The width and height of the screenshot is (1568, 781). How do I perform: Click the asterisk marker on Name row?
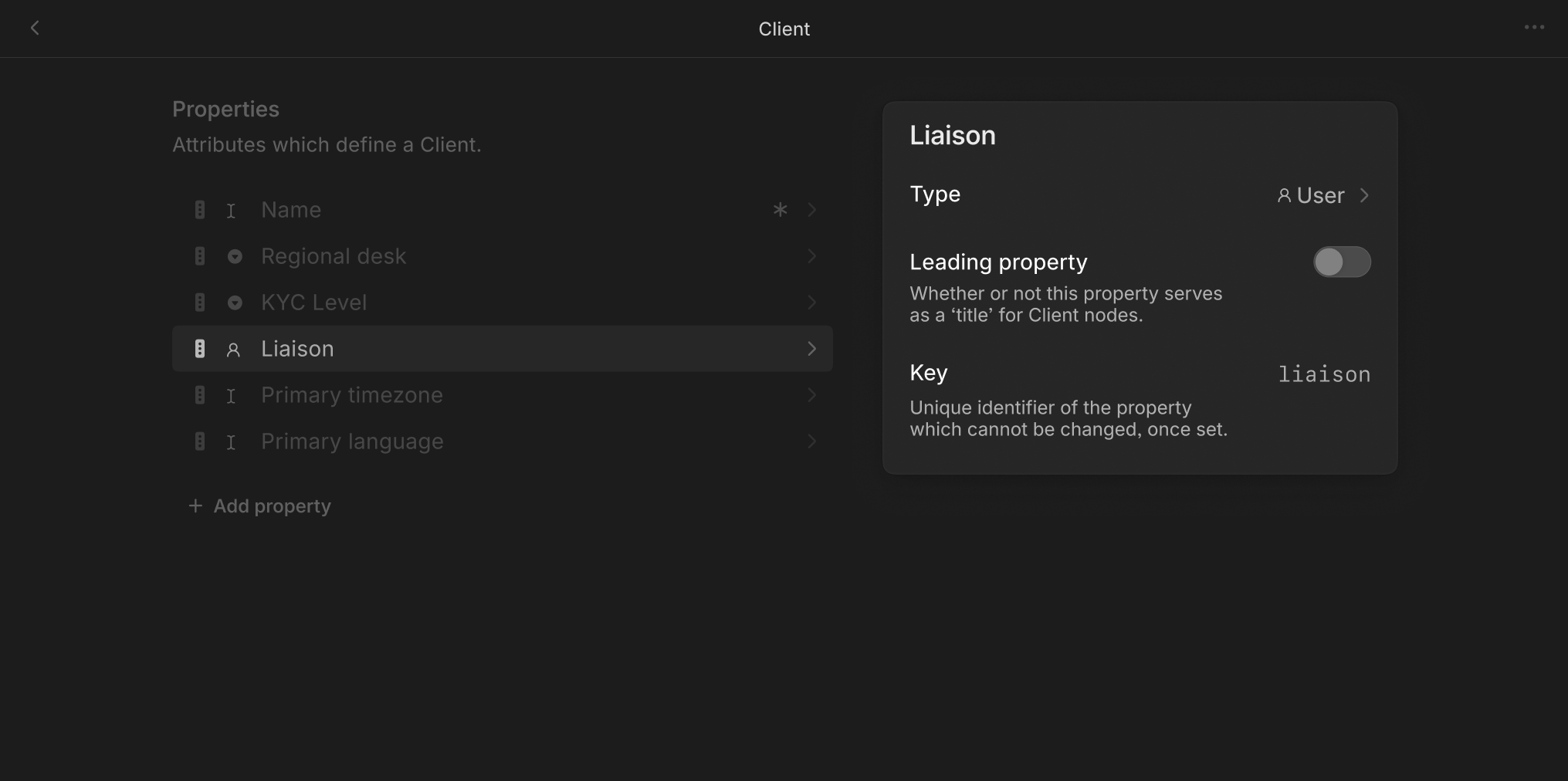780,210
